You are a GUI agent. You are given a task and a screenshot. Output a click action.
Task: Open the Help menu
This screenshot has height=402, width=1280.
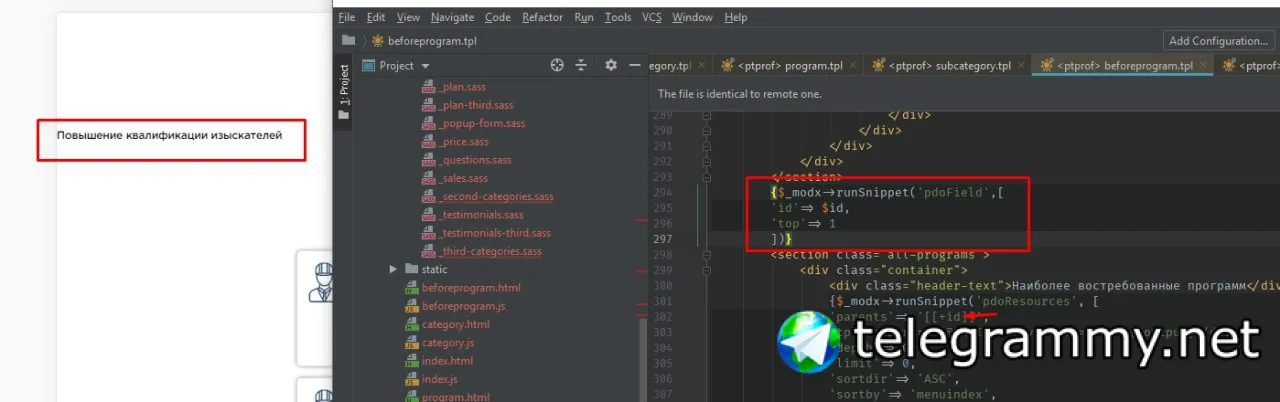click(736, 17)
